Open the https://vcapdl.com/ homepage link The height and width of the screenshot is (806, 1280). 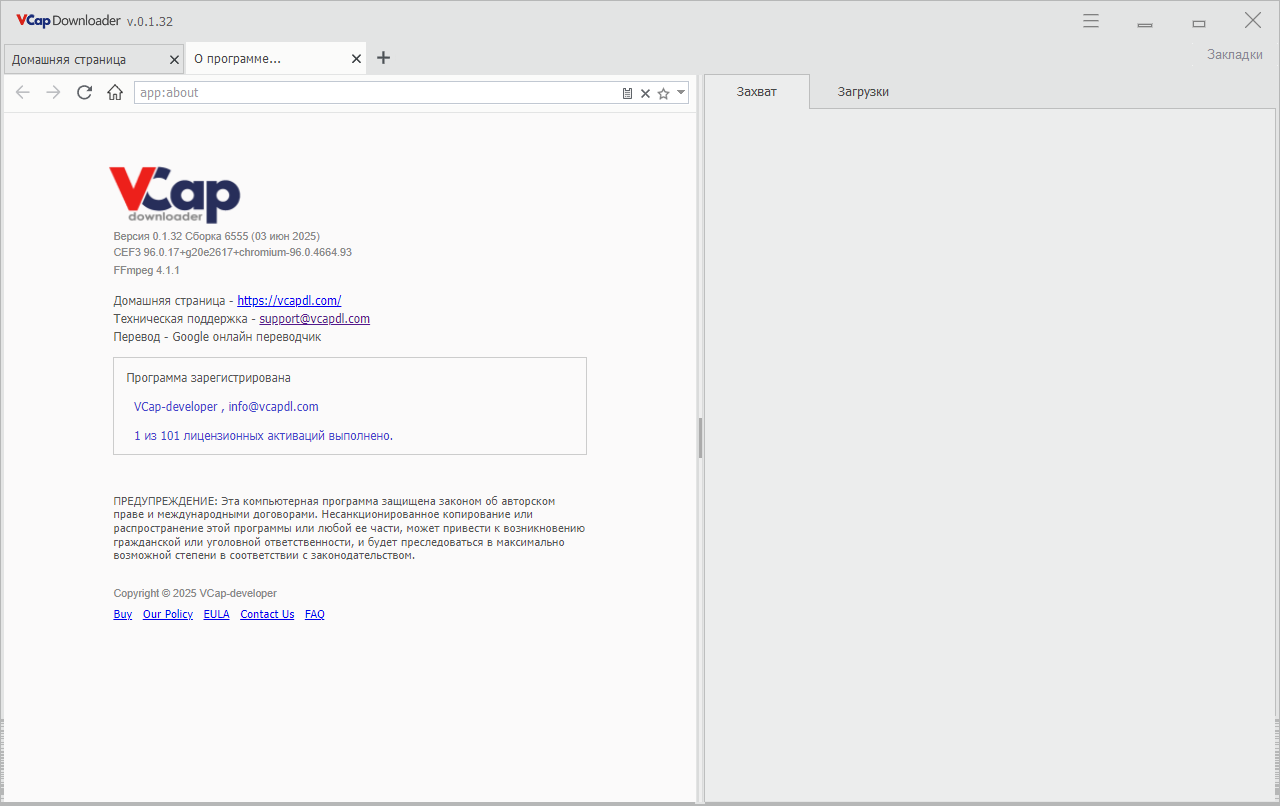coord(289,300)
